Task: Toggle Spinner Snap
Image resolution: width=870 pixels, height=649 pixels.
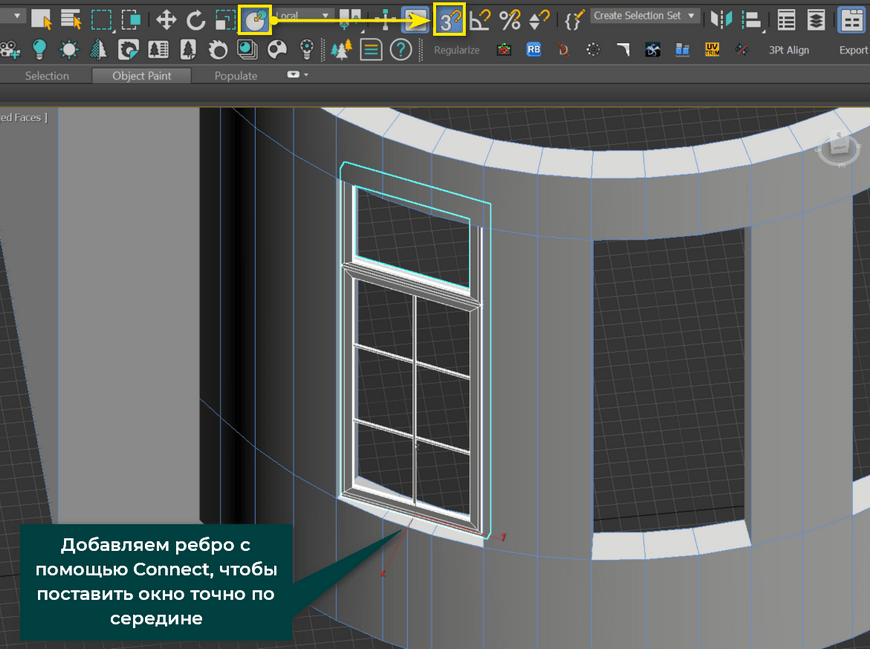Action: [x=539, y=19]
